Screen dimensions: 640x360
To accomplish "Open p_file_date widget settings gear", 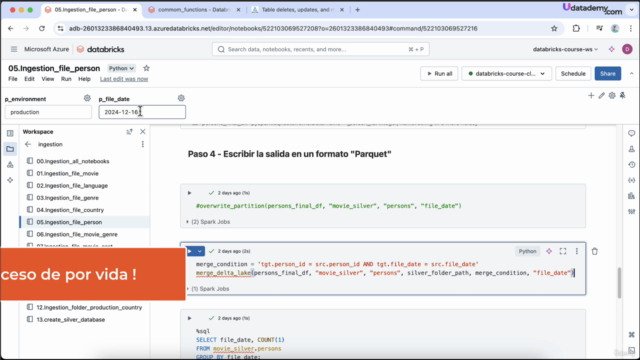I will tap(181, 98).
